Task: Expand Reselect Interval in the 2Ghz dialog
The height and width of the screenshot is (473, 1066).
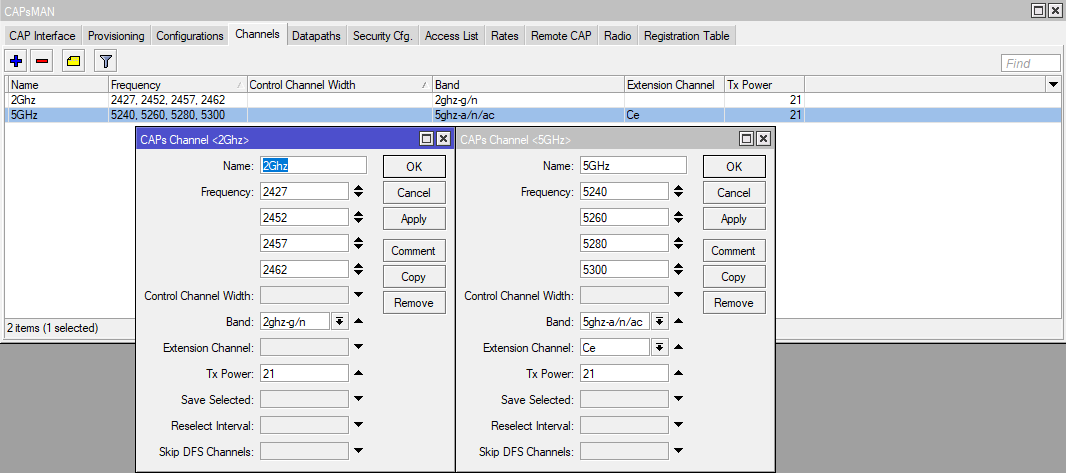Action: pyautogui.click(x=358, y=425)
